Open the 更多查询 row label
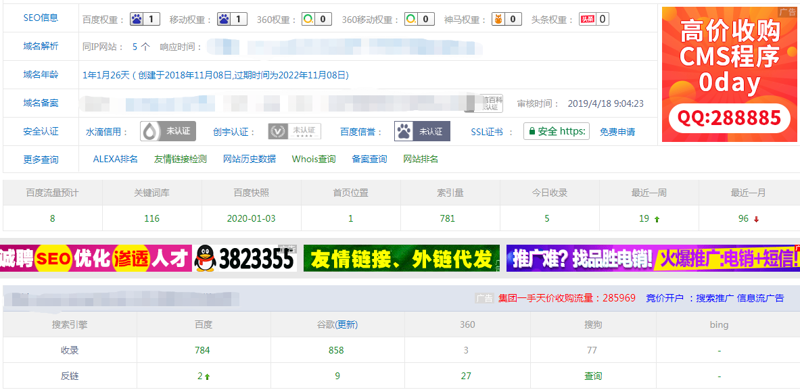Viewport: 800px width, 390px height. click(41, 159)
